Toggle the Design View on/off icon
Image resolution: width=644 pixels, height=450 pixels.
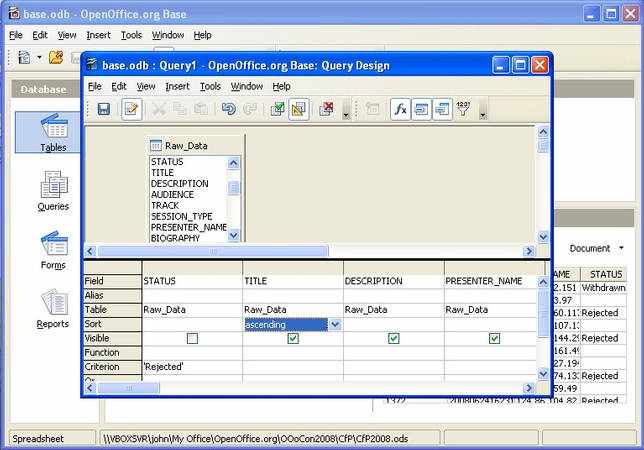299,109
